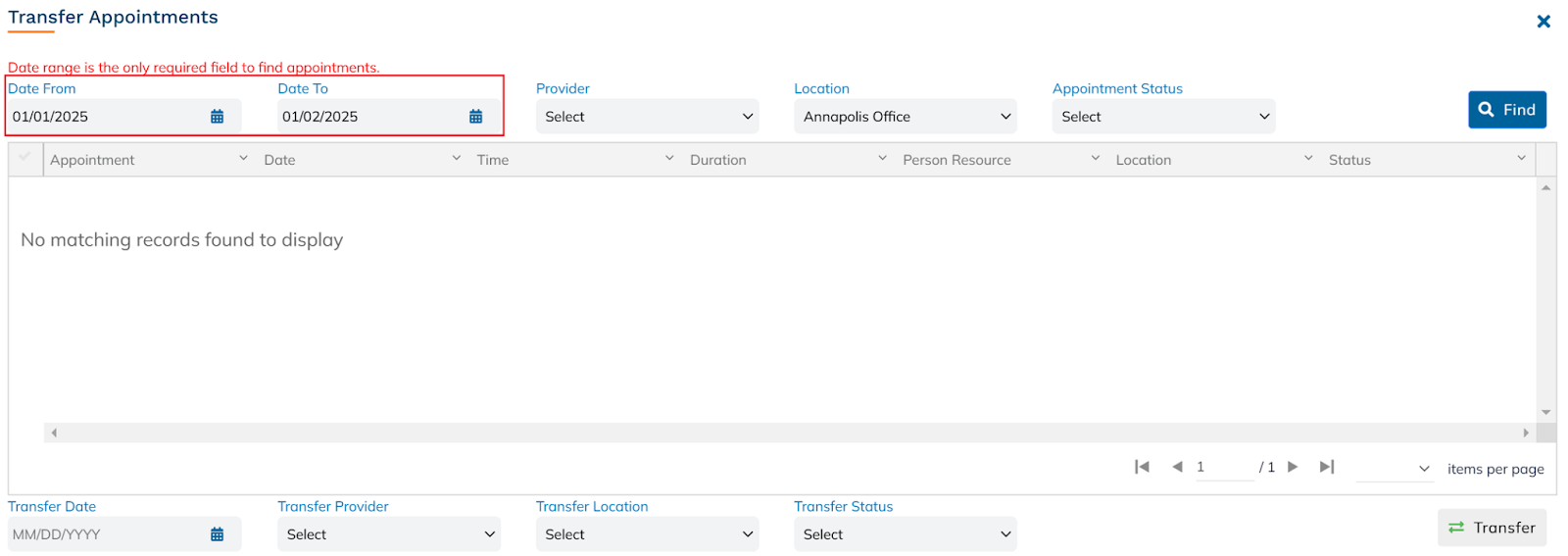Close the Transfer Appointments dialog
Viewport: 1568px width, 556px height.
[x=1543, y=22]
